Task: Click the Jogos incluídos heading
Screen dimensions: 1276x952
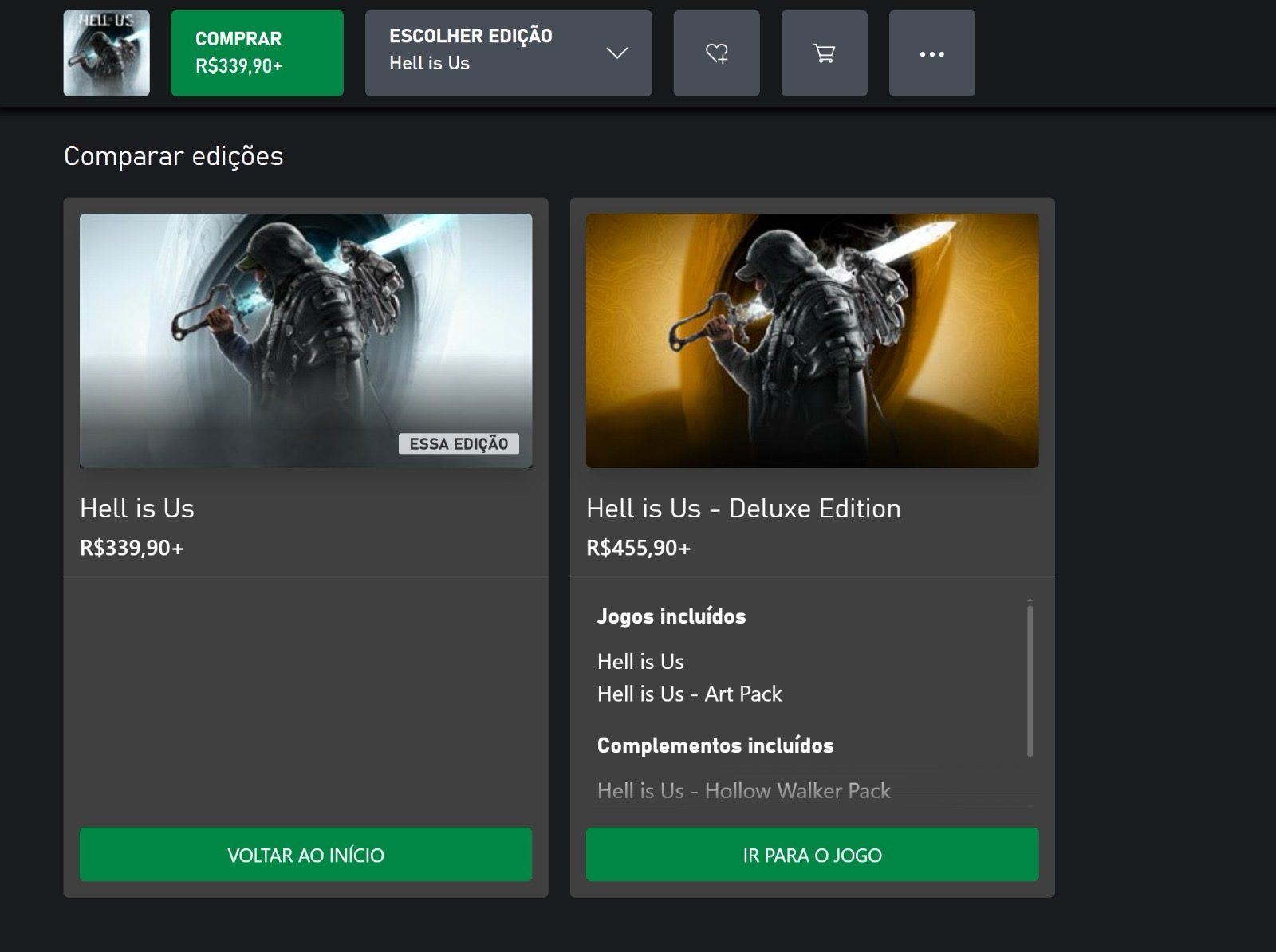Action: pyautogui.click(x=671, y=616)
